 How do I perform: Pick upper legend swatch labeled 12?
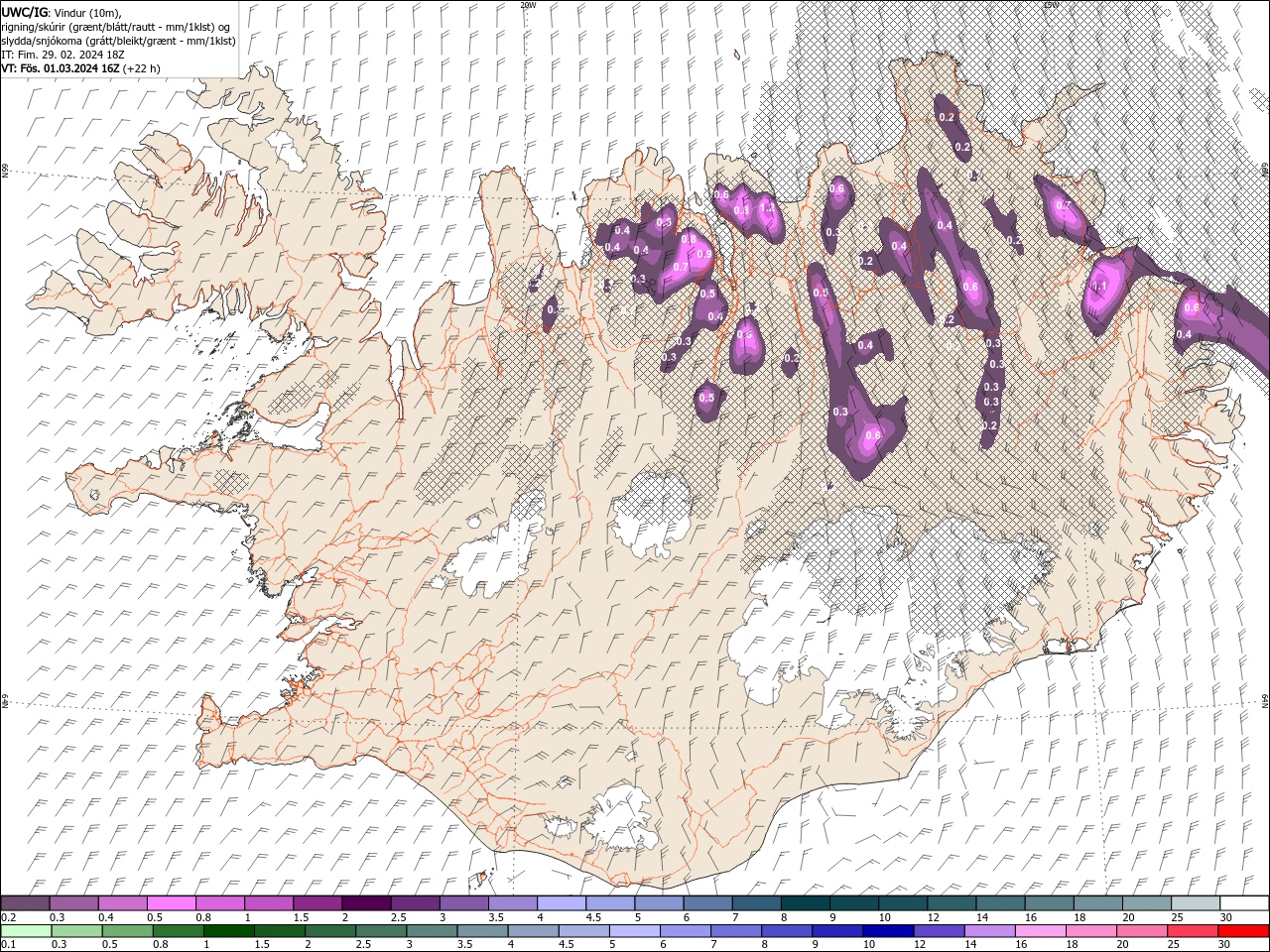(952, 903)
